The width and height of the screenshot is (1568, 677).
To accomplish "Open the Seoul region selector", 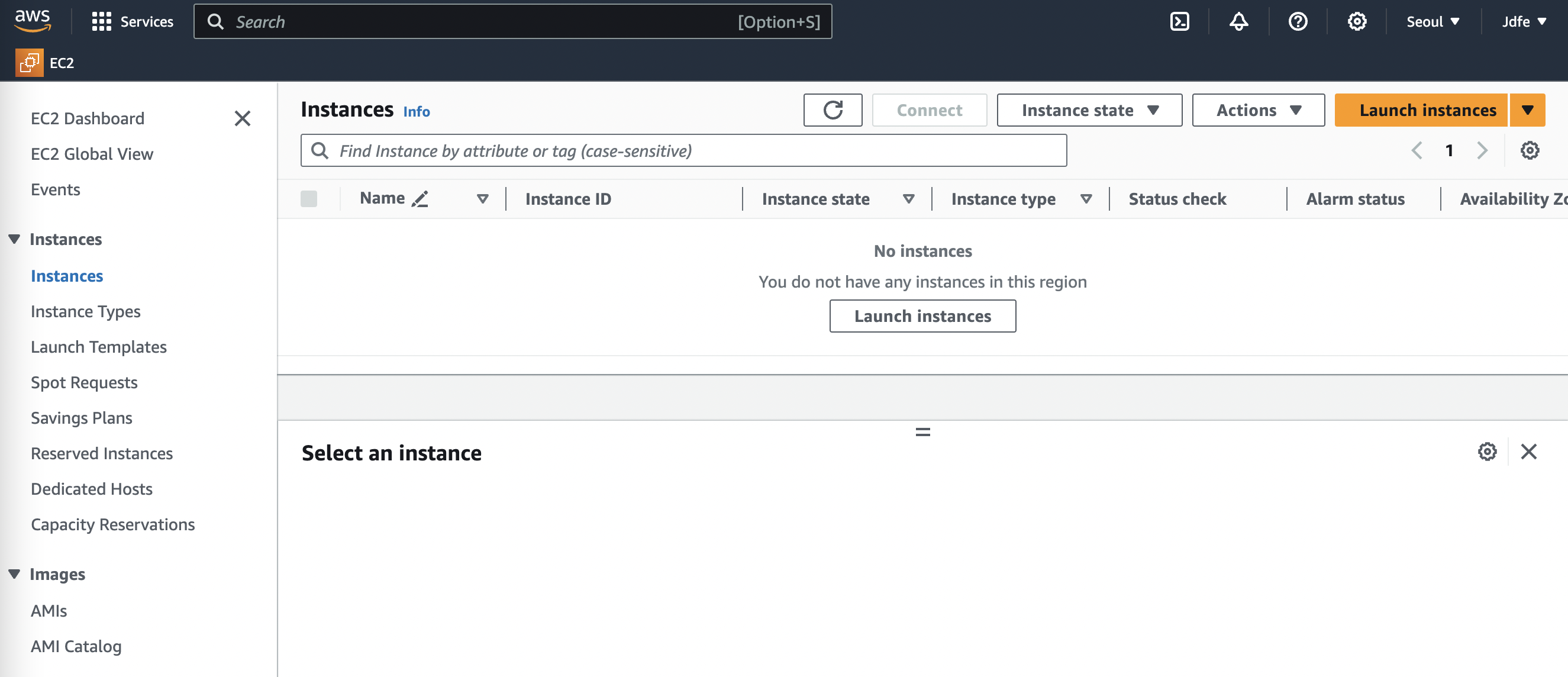I will [1433, 22].
